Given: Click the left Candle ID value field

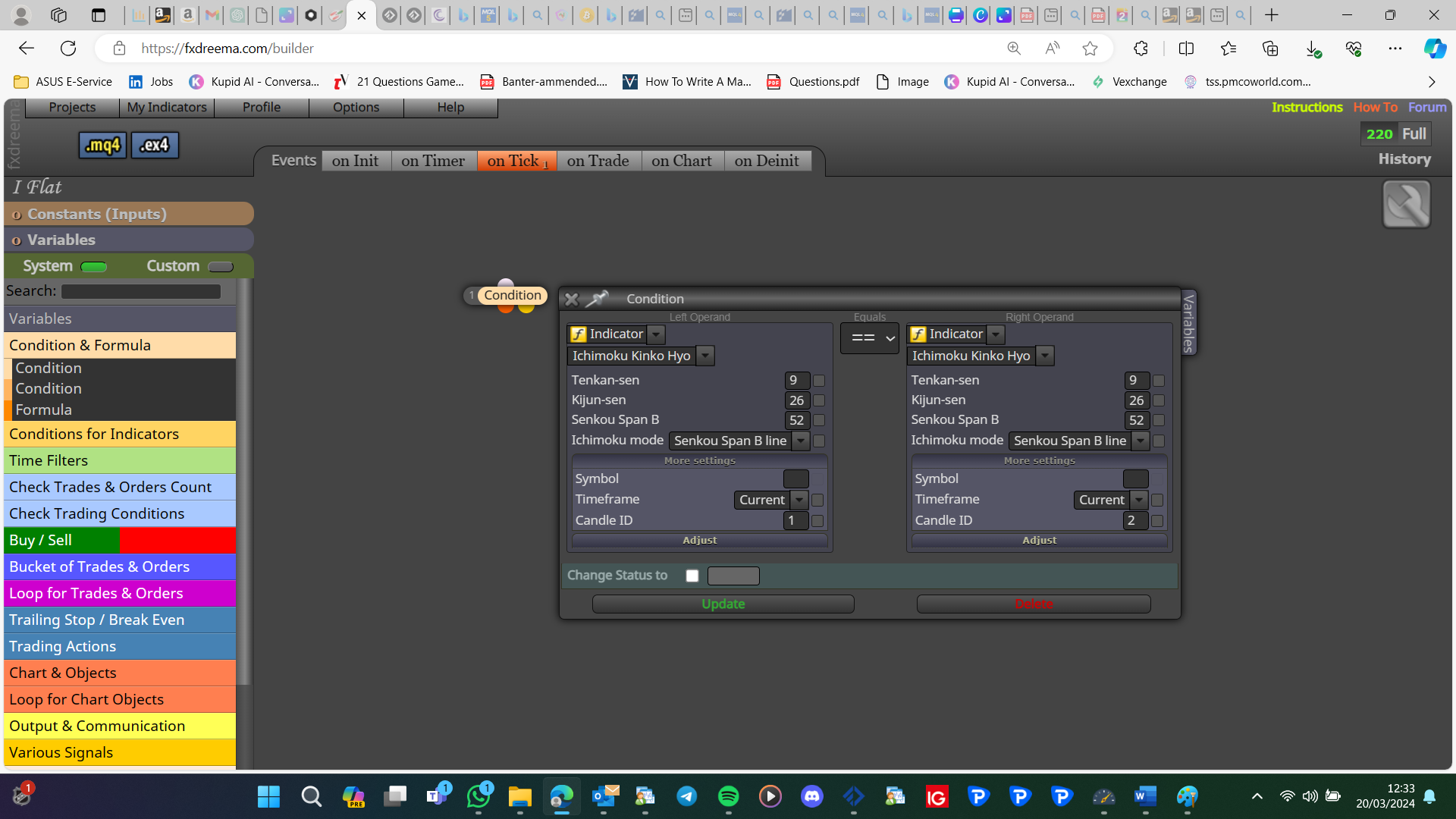Looking at the screenshot, I should (795, 521).
